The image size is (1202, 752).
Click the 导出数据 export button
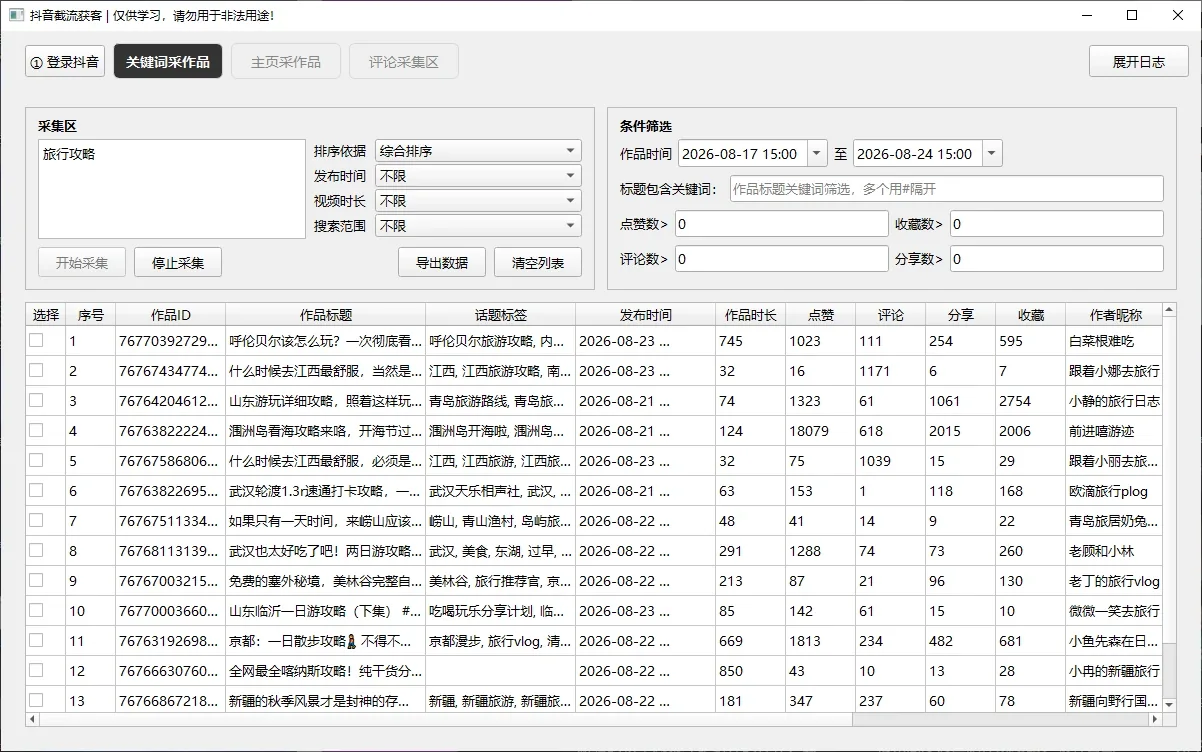coord(442,263)
